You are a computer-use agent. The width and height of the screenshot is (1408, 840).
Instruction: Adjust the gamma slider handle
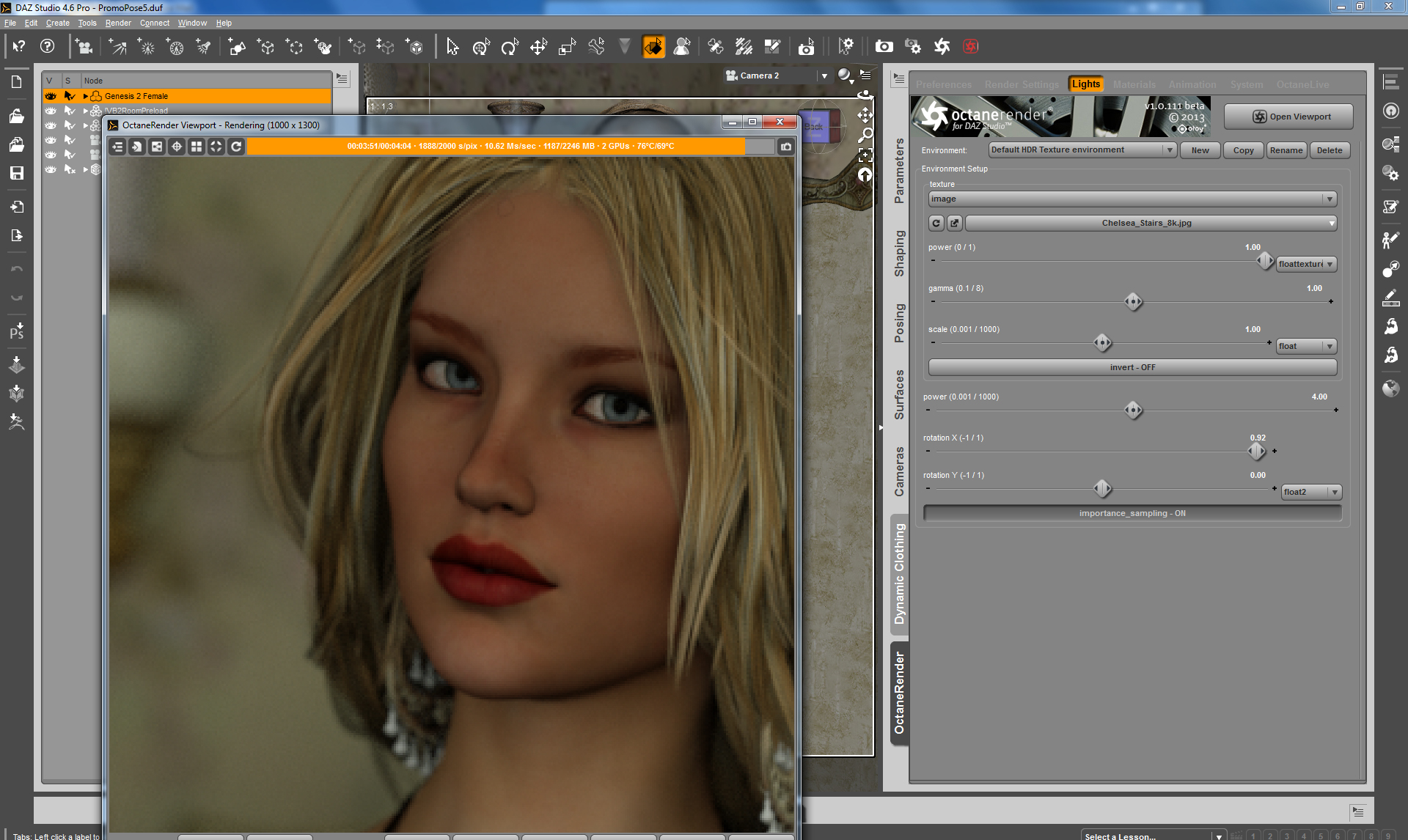pyautogui.click(x=1133, y=301)
